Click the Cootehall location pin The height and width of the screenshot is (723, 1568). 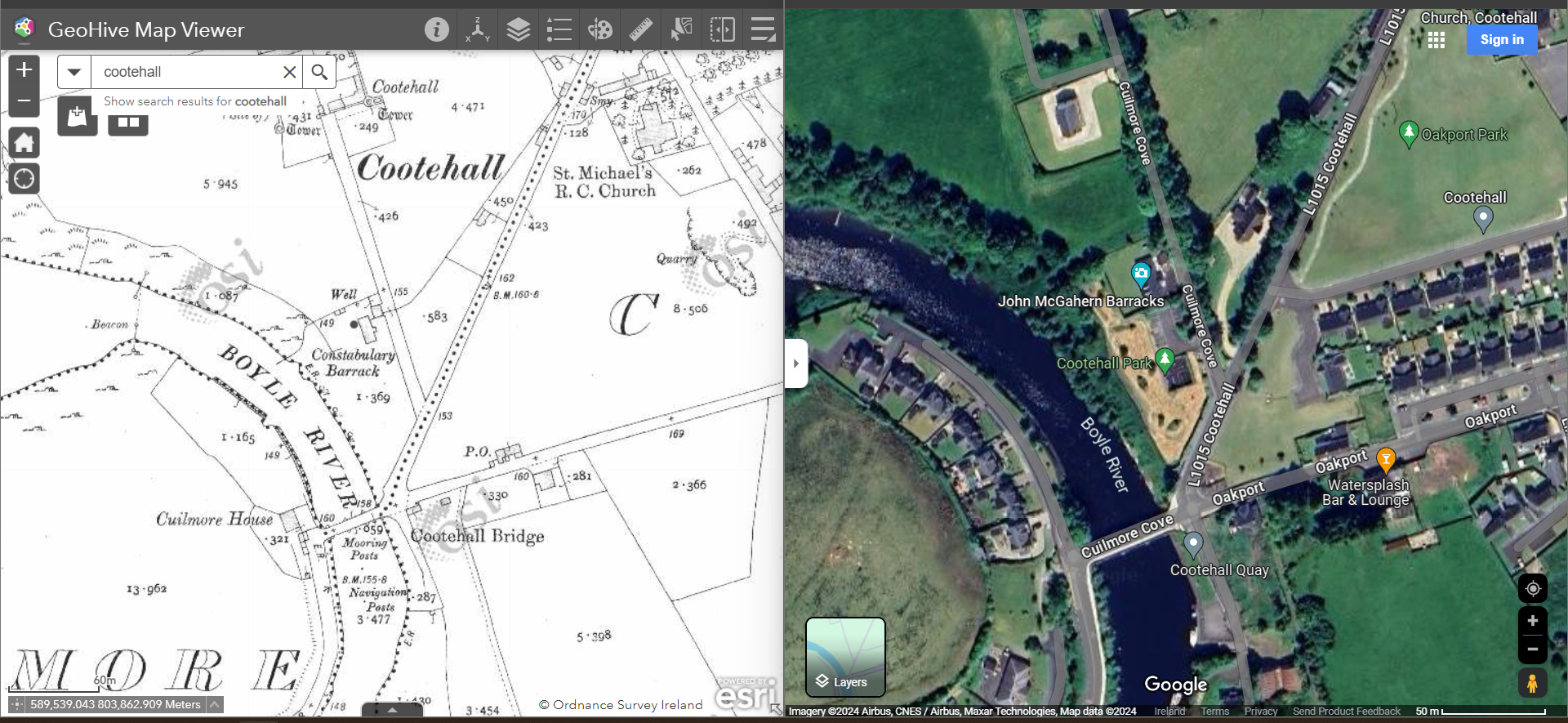(x=1483, y=218)
